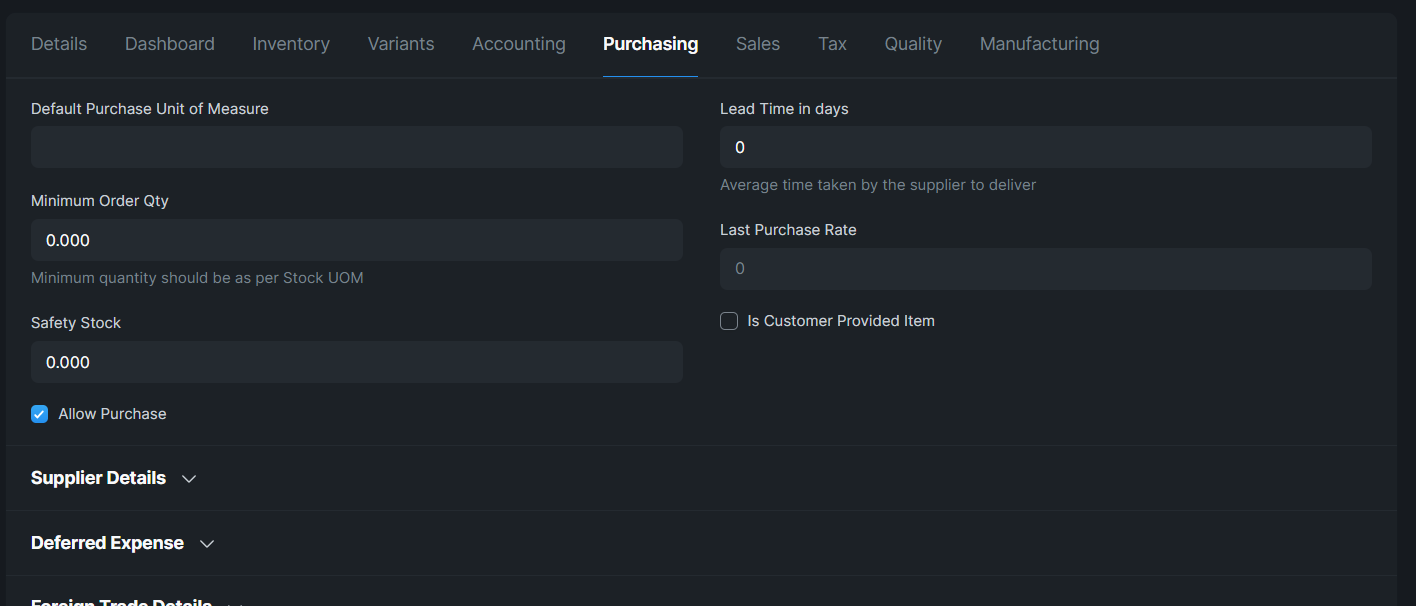Viewport: 1416px width, 606px height.
Task: Click the Last Purchase Rate field
Action: (x=1046, y=269)
